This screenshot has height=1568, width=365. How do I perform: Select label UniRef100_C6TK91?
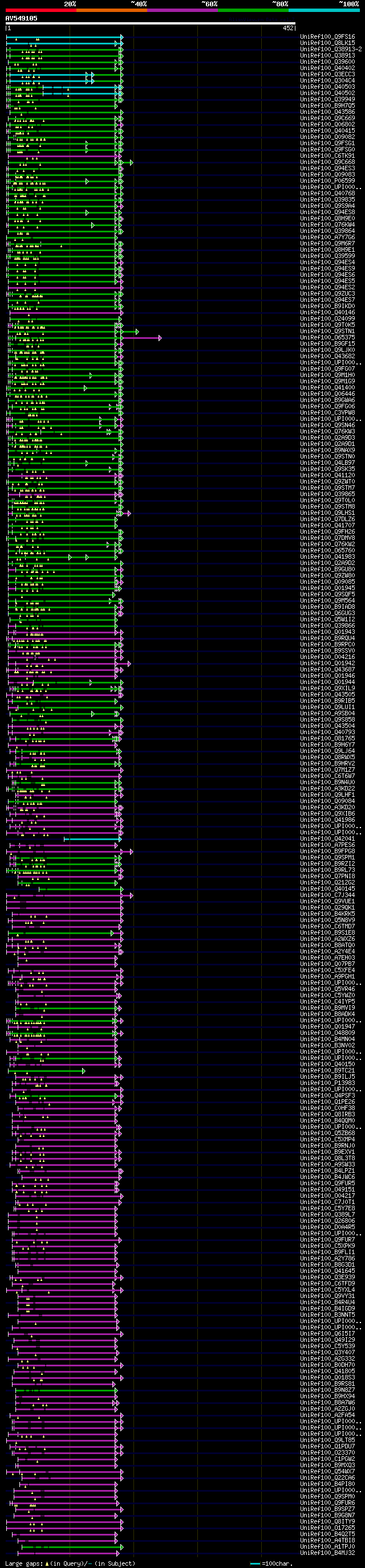327,156
